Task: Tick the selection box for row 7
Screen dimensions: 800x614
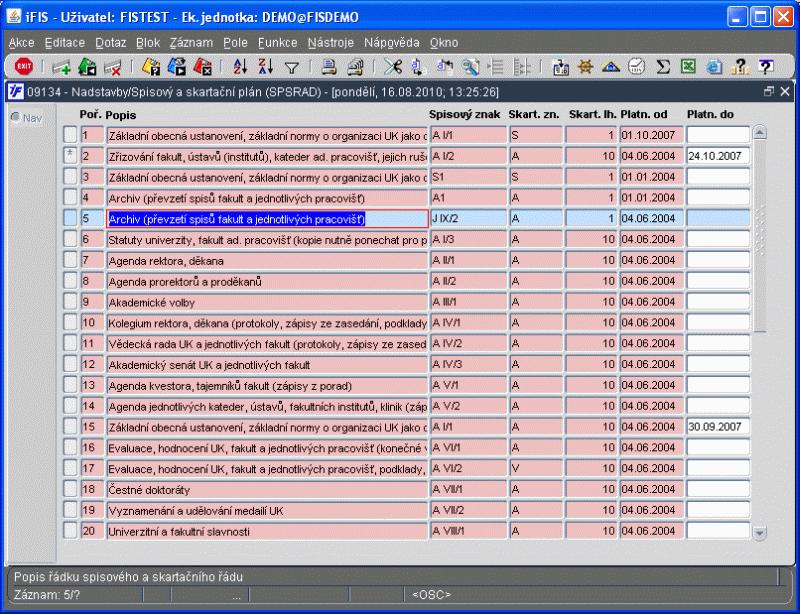Action: [x=70, y=260]
